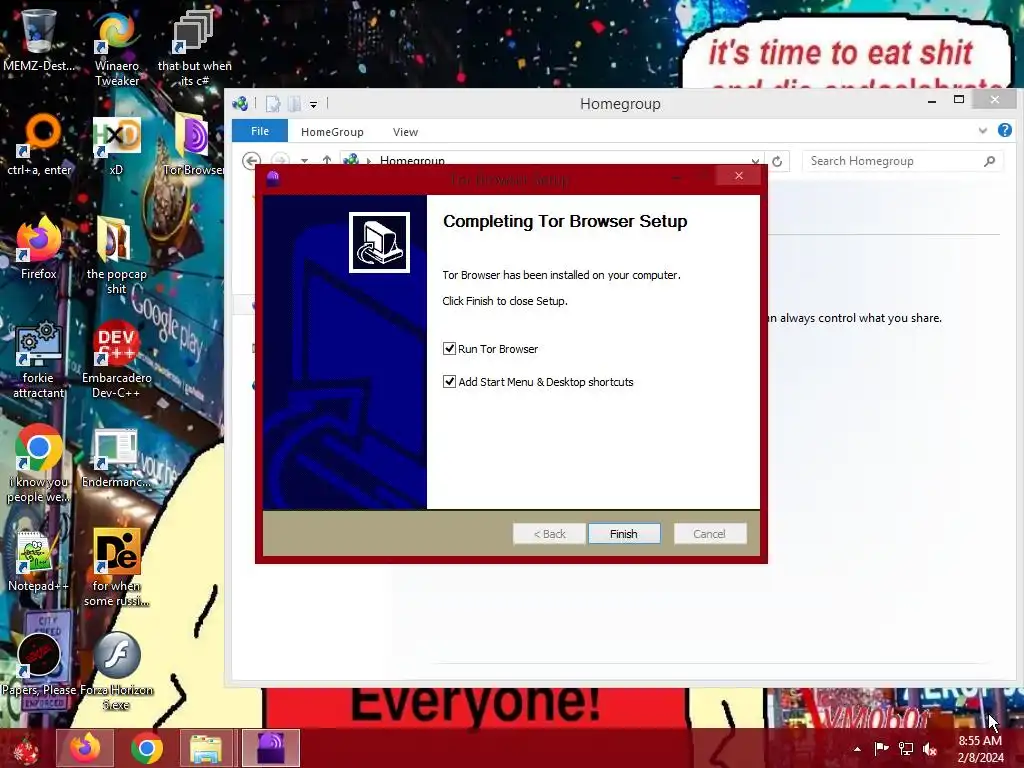This screenshot has width=1024, height=768.
Task: Open Winaero Tweaker desktop shortcut
Action: 116,48
